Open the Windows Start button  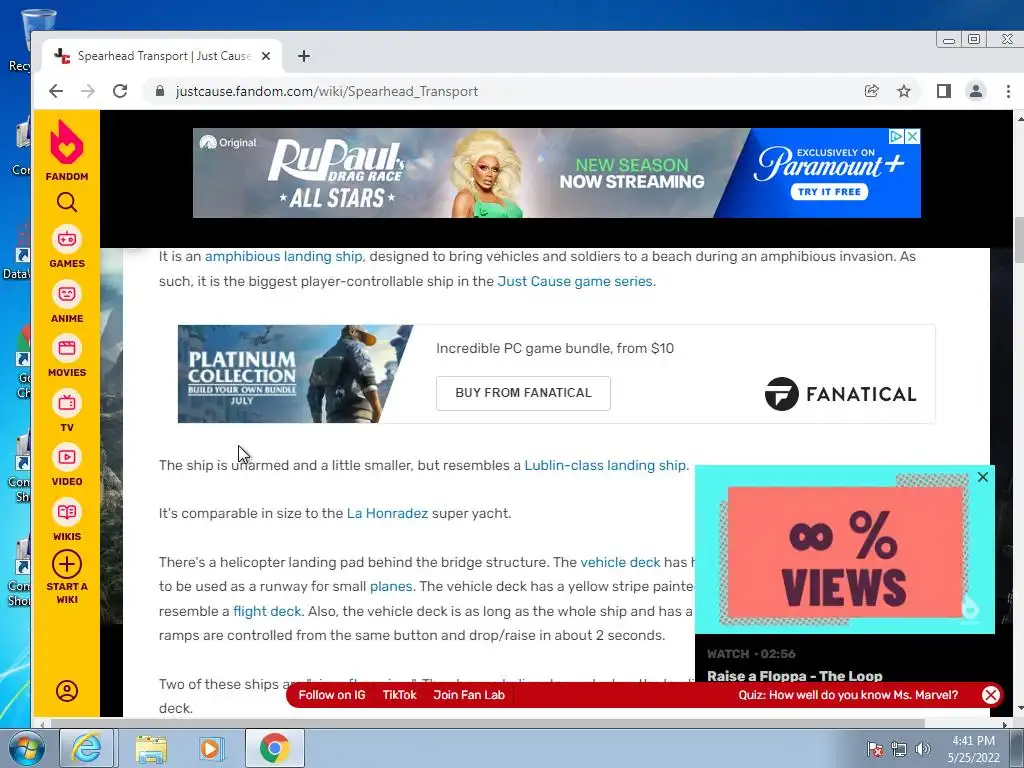coord(26,748)
